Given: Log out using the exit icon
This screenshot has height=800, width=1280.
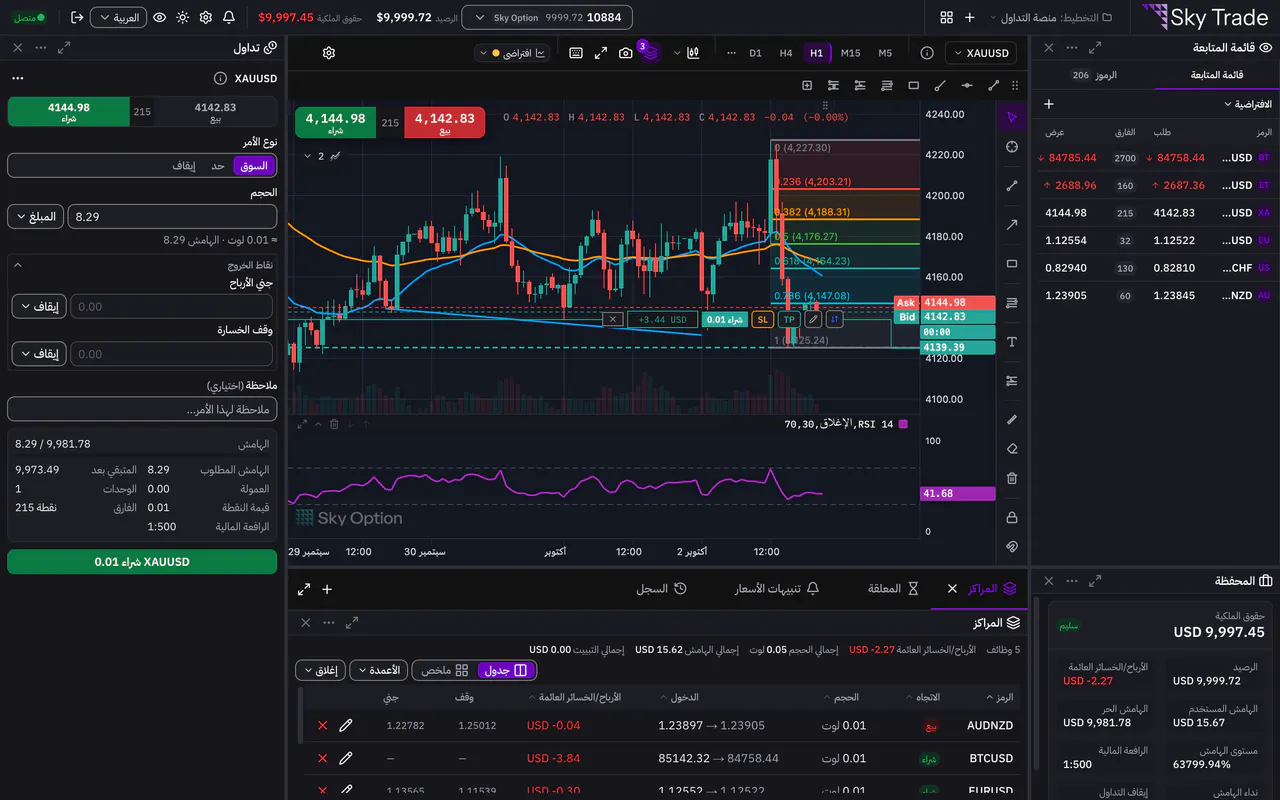Looking at the screenshot, I should coord(78,17).
